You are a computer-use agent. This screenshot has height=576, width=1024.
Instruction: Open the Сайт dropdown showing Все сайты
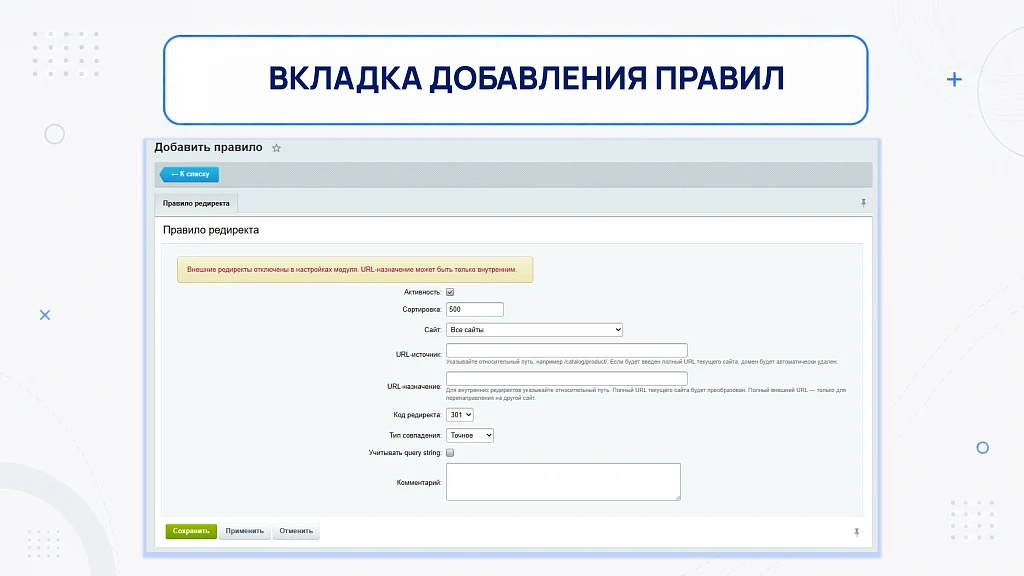coord(534,330)
